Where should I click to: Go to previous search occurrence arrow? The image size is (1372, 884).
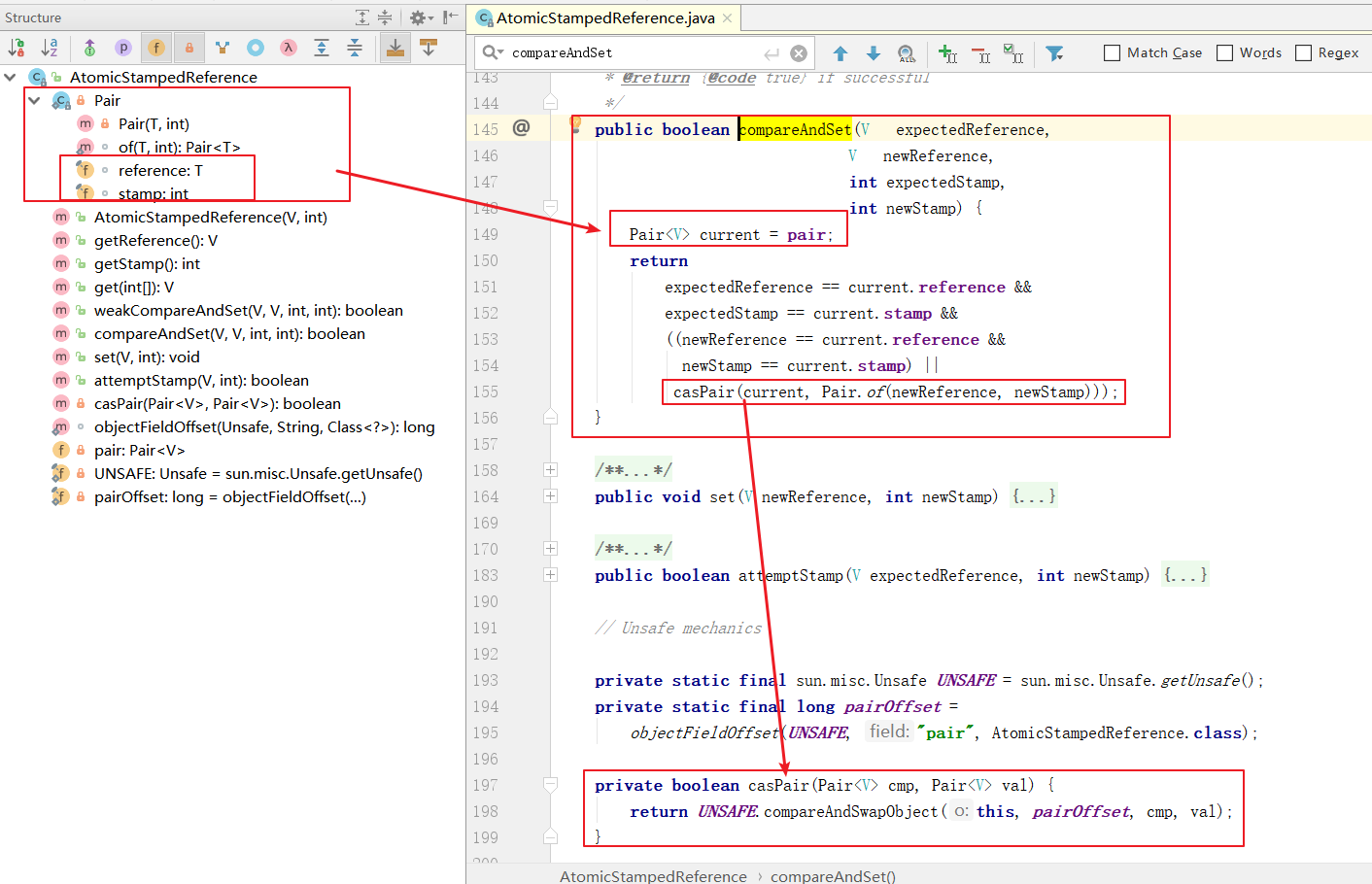click(x=840, y=53)
